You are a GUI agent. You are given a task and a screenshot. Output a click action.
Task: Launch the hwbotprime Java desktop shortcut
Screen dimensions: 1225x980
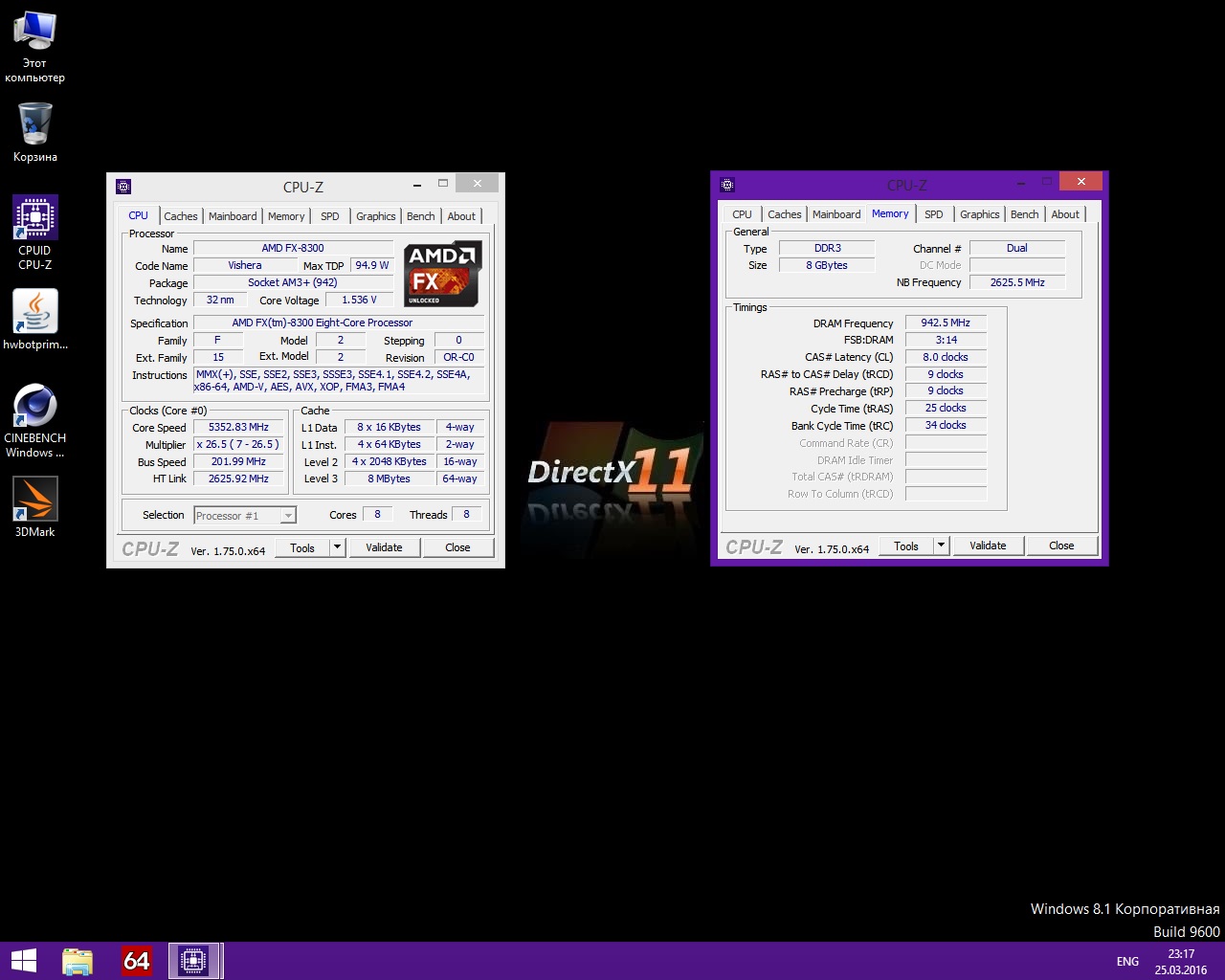pyautogui.click(x=35, y=320)
